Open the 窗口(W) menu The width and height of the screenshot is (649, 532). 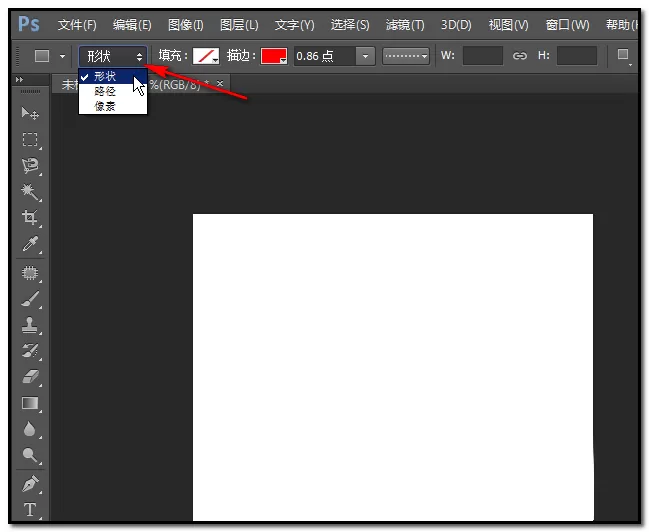click(x=567, y=25)
